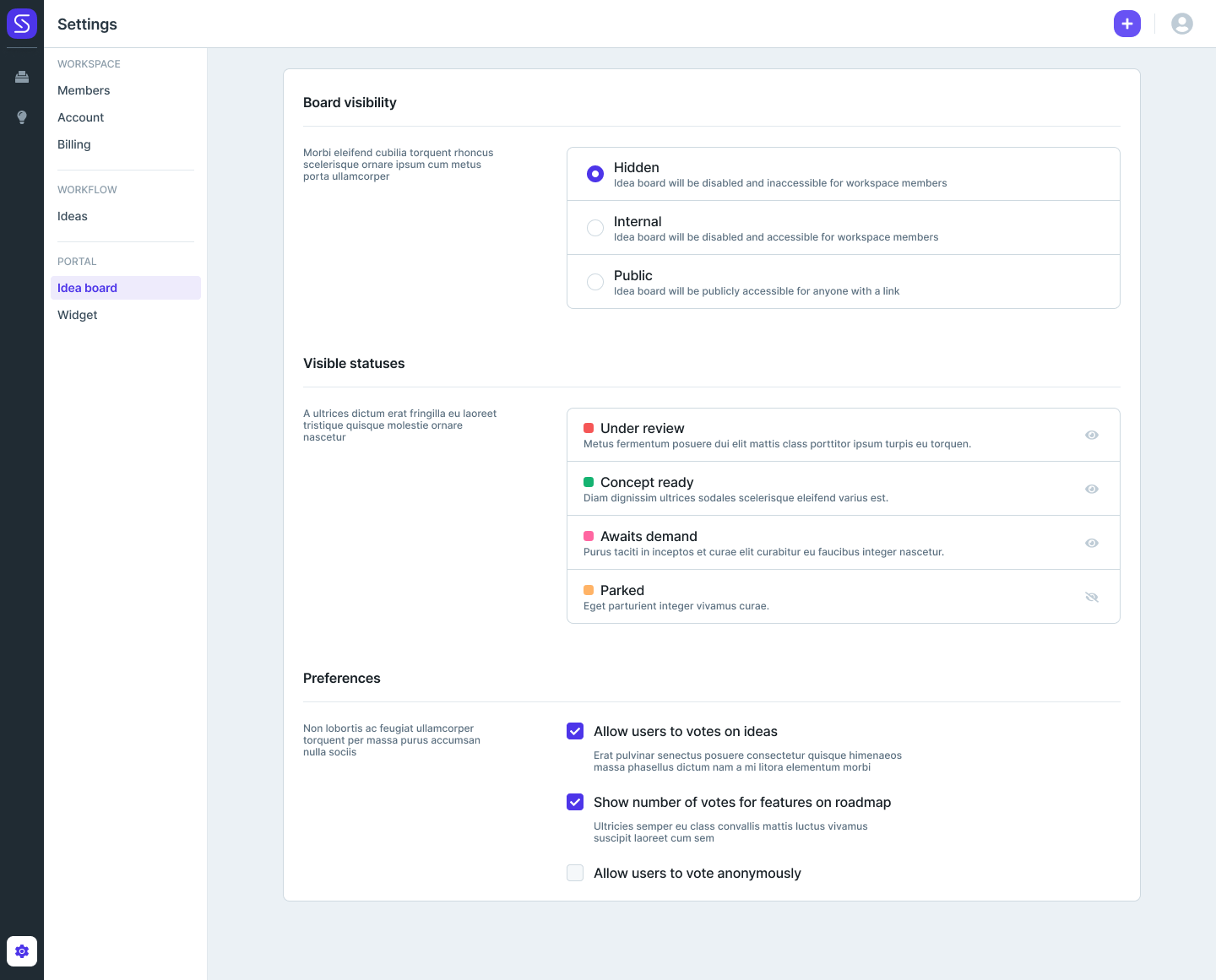Toggle visibility eye for Awaits demand status
Screen dimensions: 1216x980
coord(1092,543)
